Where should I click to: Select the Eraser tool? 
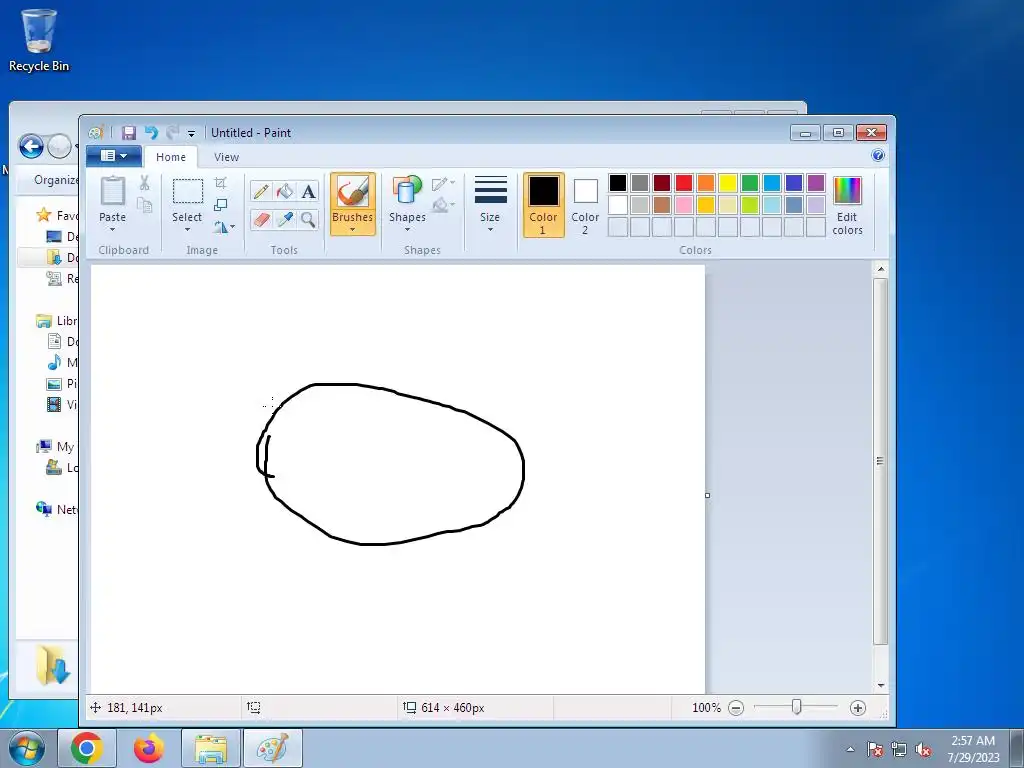tap(261, 219)
